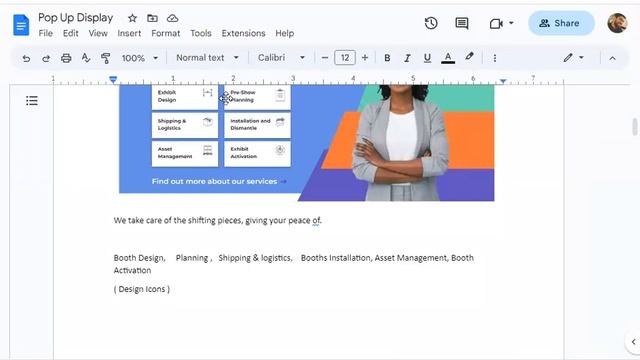Click the vertical scrollbar thumb
Screen dimensions: 640x360
(635, 127)
